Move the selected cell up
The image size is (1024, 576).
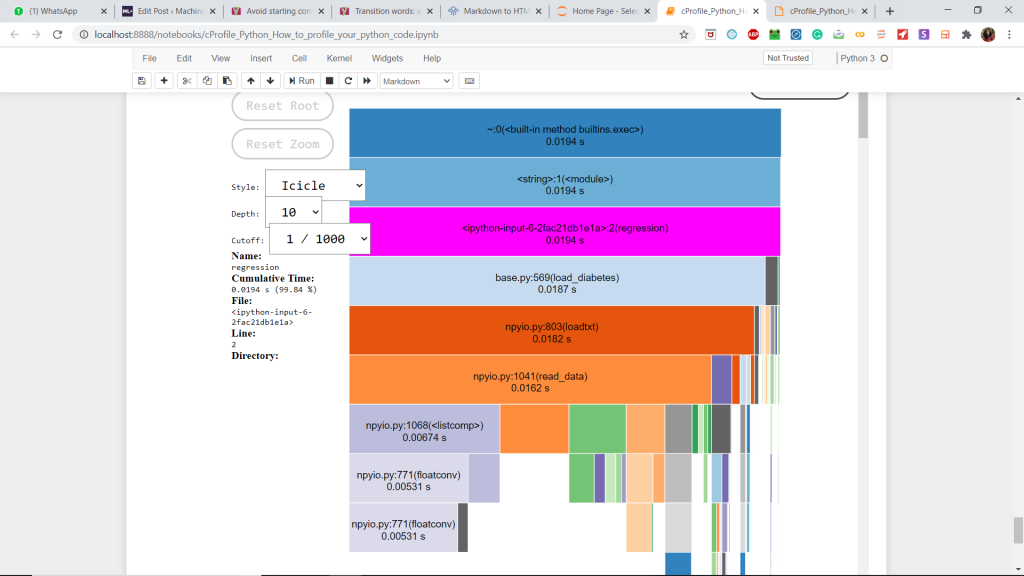point(250,80)
